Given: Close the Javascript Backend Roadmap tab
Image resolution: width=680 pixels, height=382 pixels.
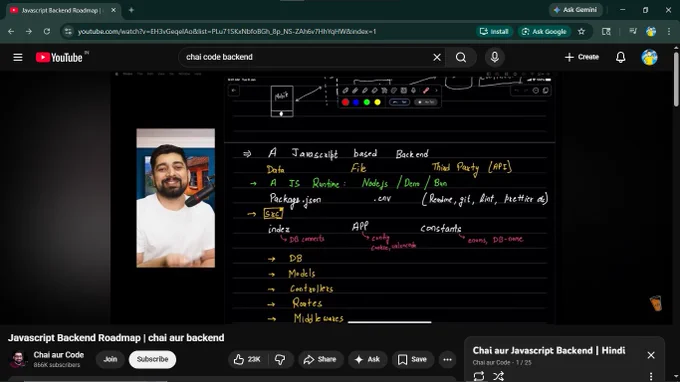Looking at the screenshot, I should pos(113,10).
